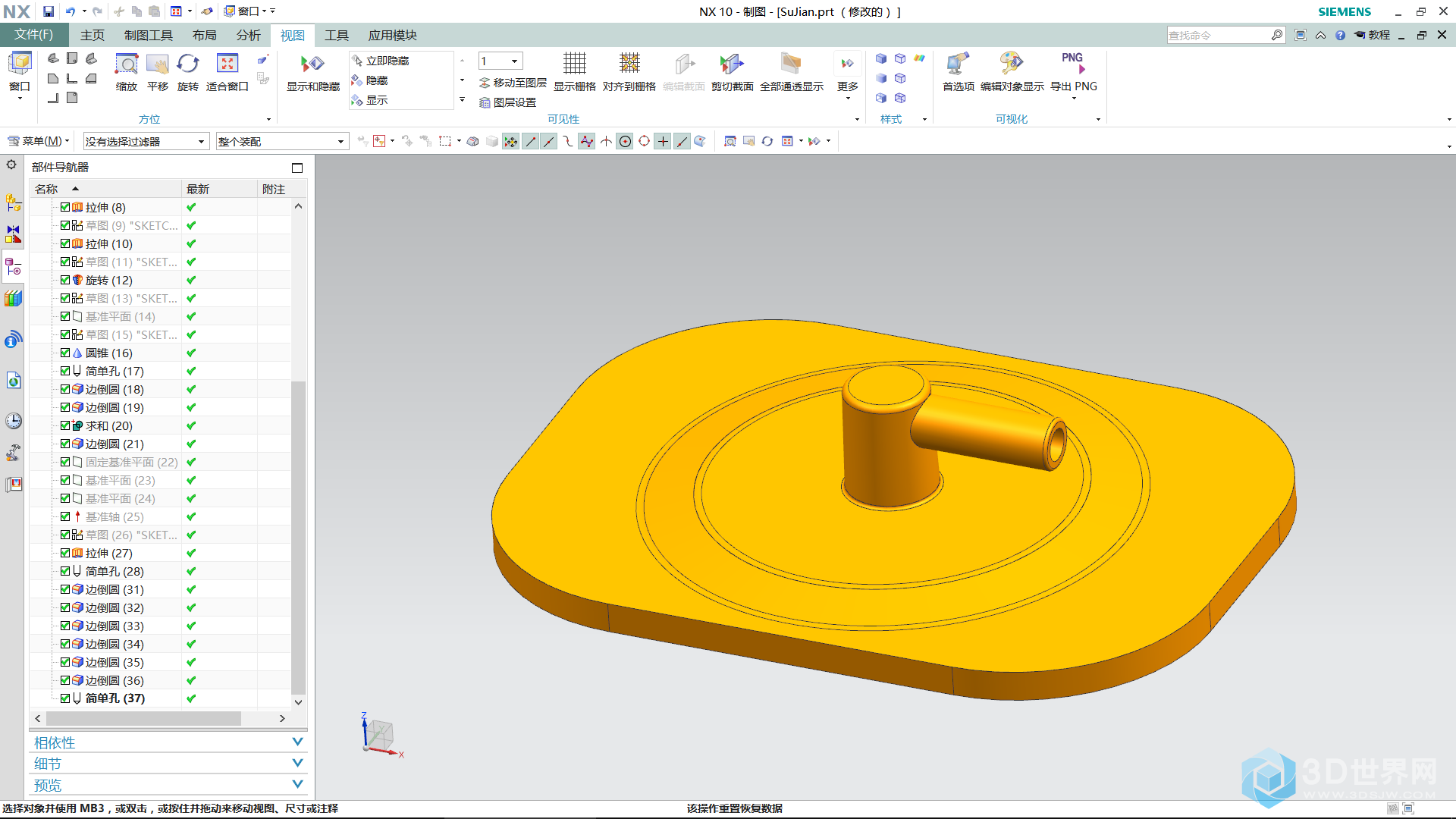The height and width of the screenshot is (819, 1456).
Task: Expand the 细节 panel section
Action: pos(168,764)
